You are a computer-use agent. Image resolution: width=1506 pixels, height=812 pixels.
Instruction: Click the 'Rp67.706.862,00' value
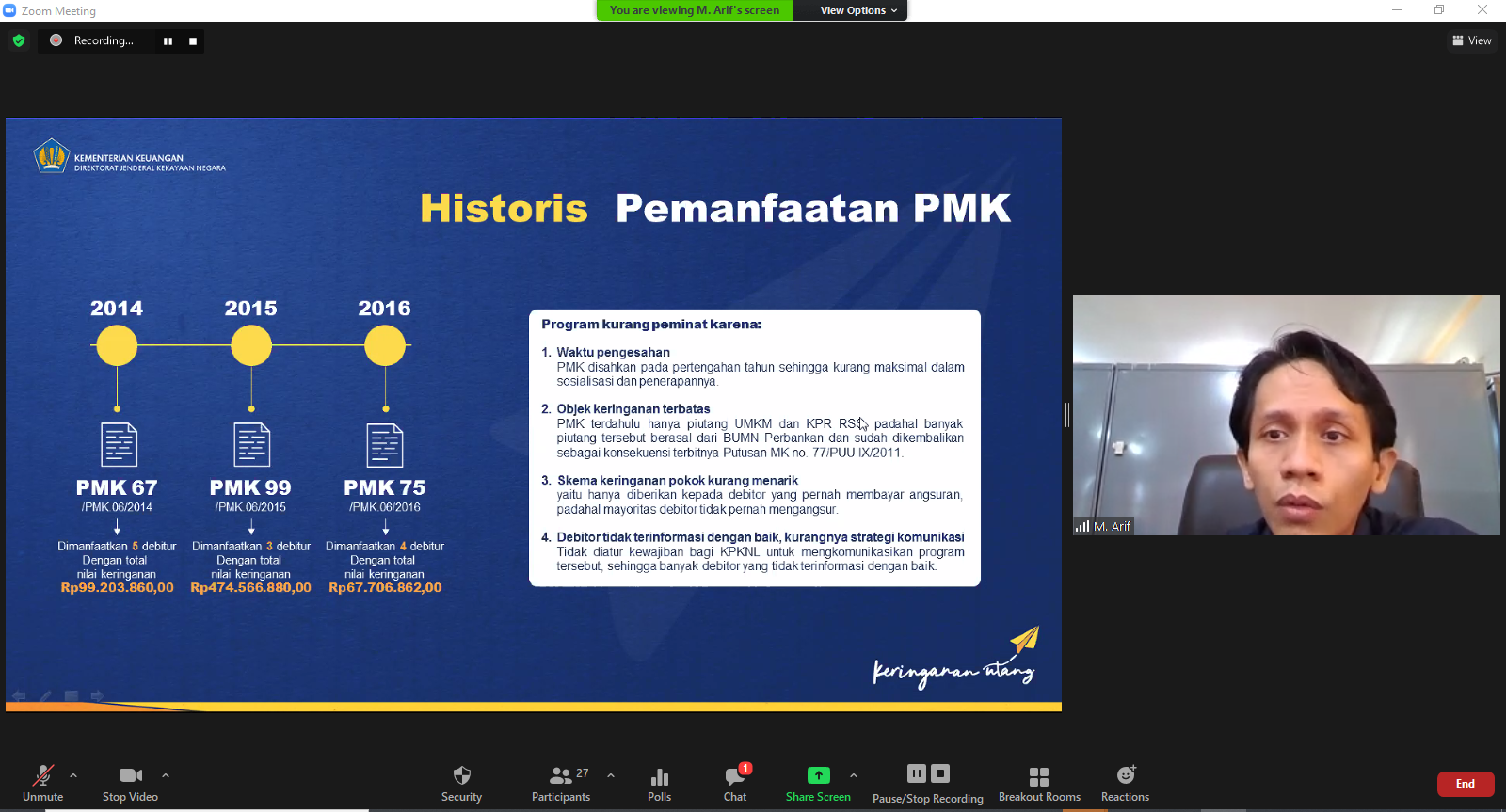click(385, 587)
